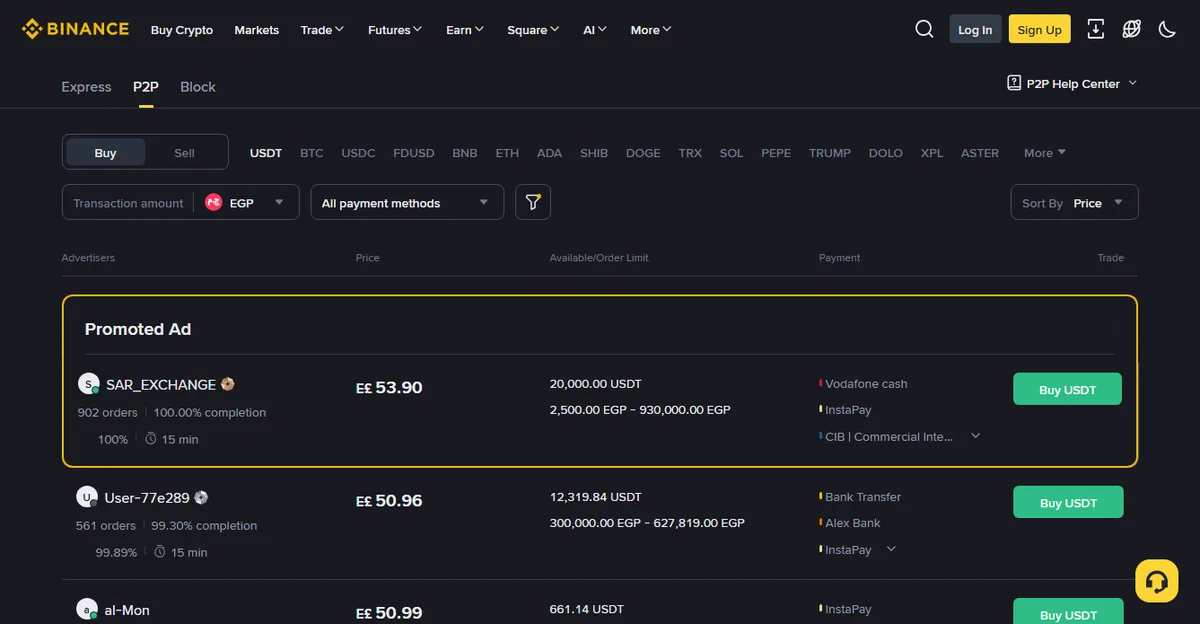Click Alex Bank payment label

853,523
